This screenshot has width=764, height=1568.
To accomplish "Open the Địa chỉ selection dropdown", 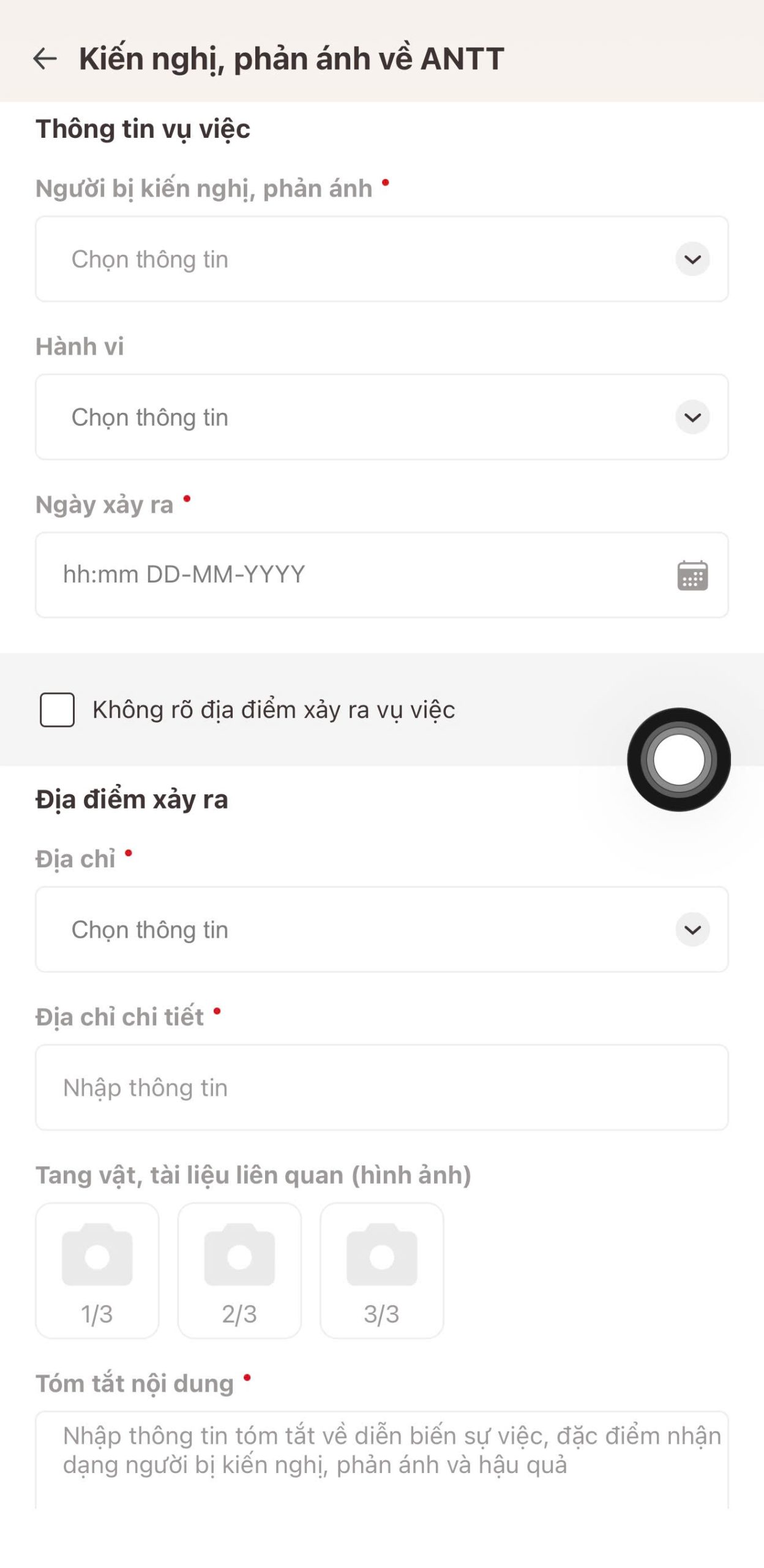I will [x=355, y=930].
